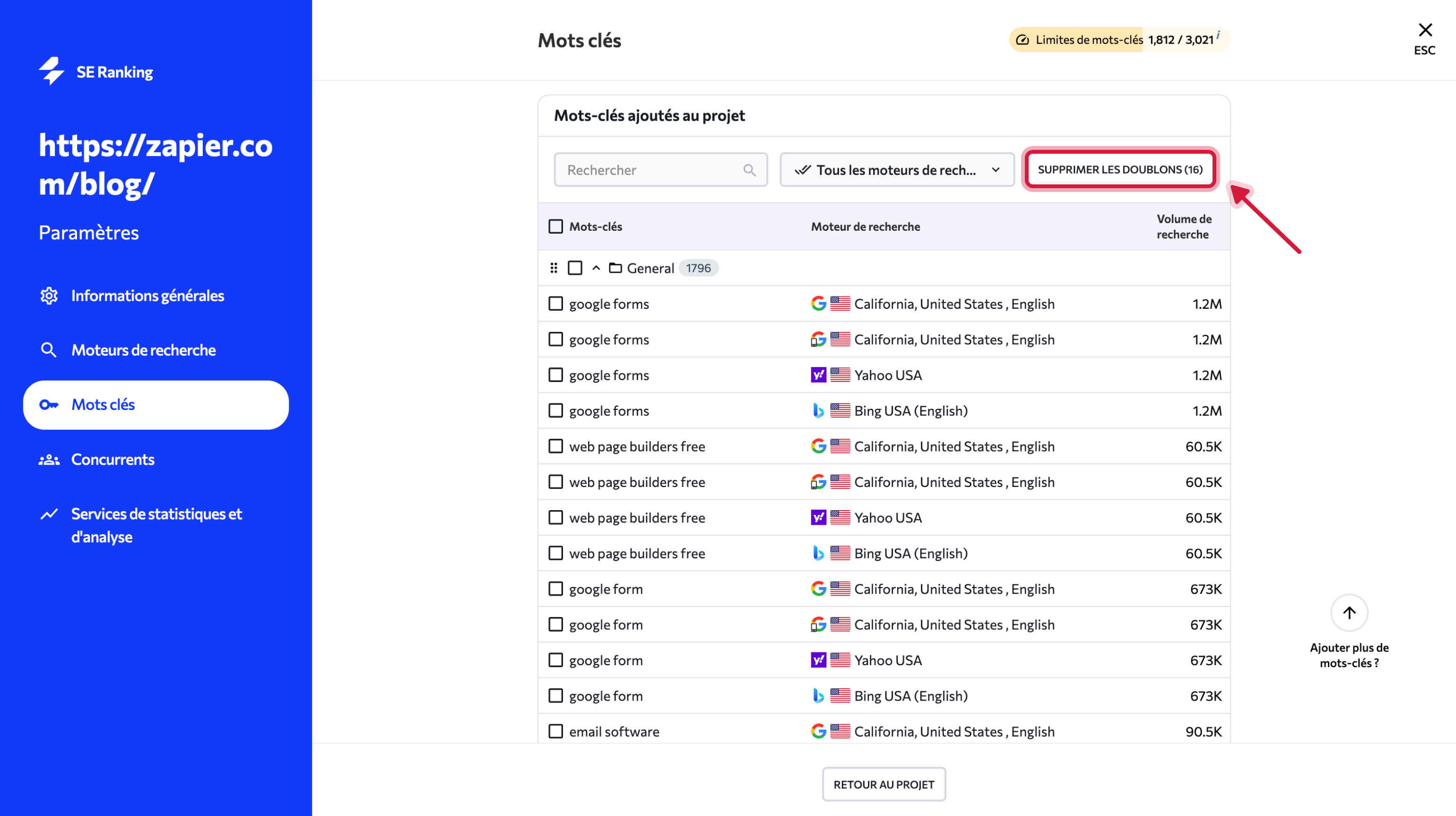The image size is (1456, 816).
Task: Click the speedometer icon in keyword limits badge
Action: pyautogui.click(x=1023, y=40)
